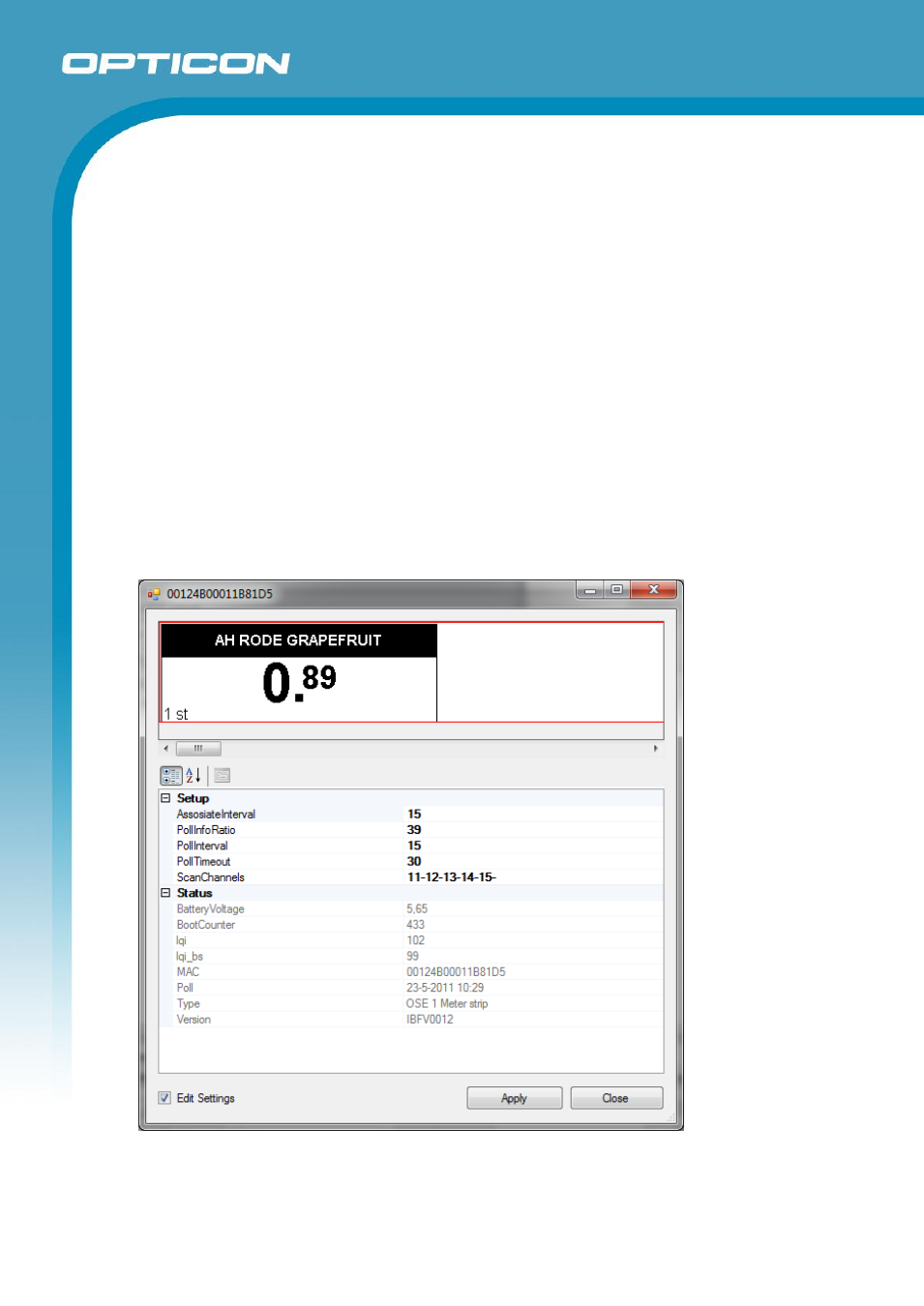Minimize the 00124B00011B81D5 window
924x1306 pixels.
click(x=590, y=590)
